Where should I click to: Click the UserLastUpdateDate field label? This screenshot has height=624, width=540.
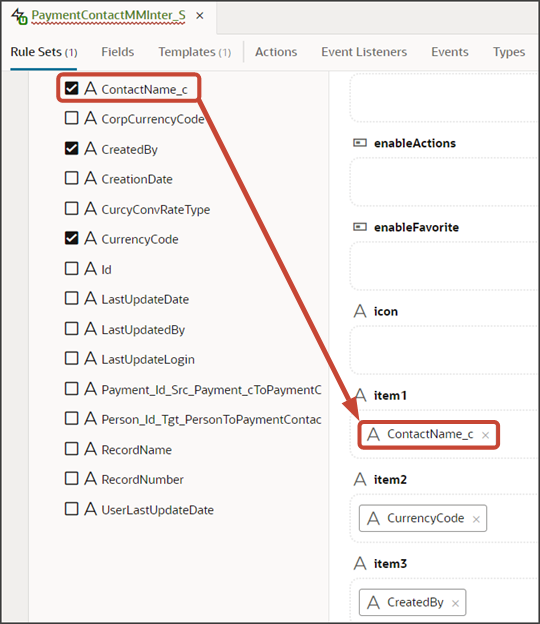(x=158, y=510)
